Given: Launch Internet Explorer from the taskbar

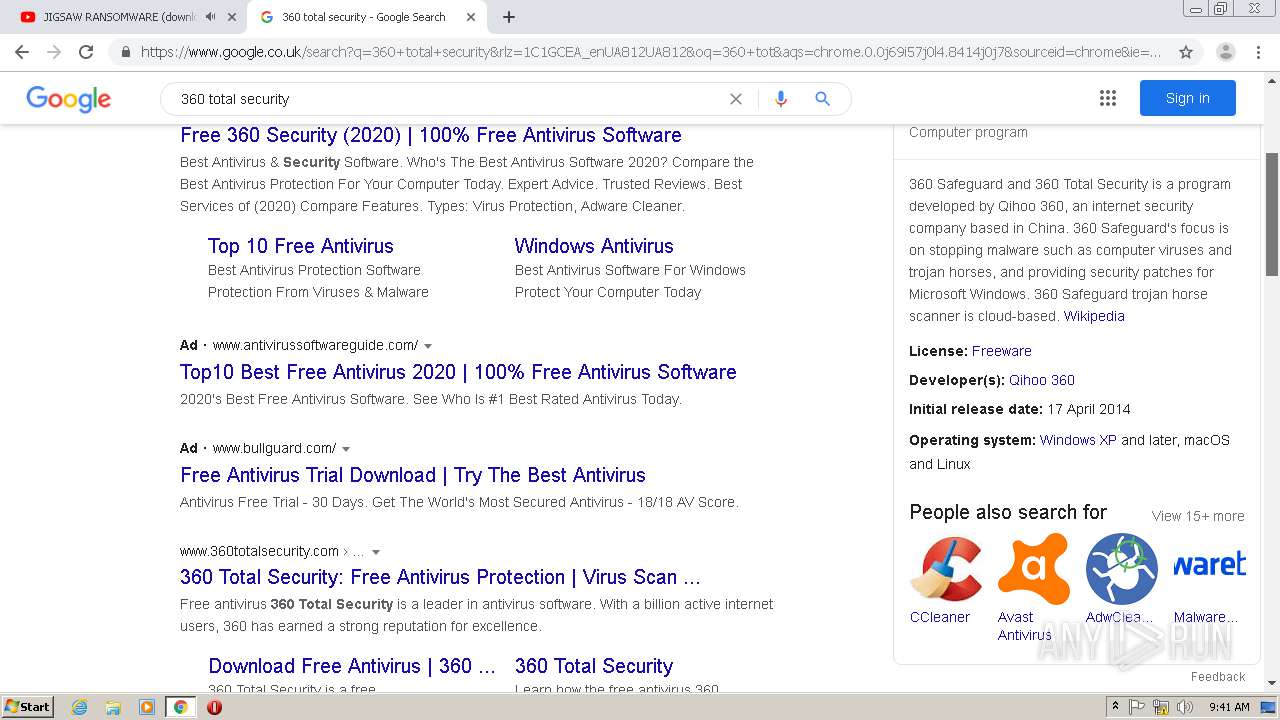Looking at the screenshot, I should click(79, 707).
